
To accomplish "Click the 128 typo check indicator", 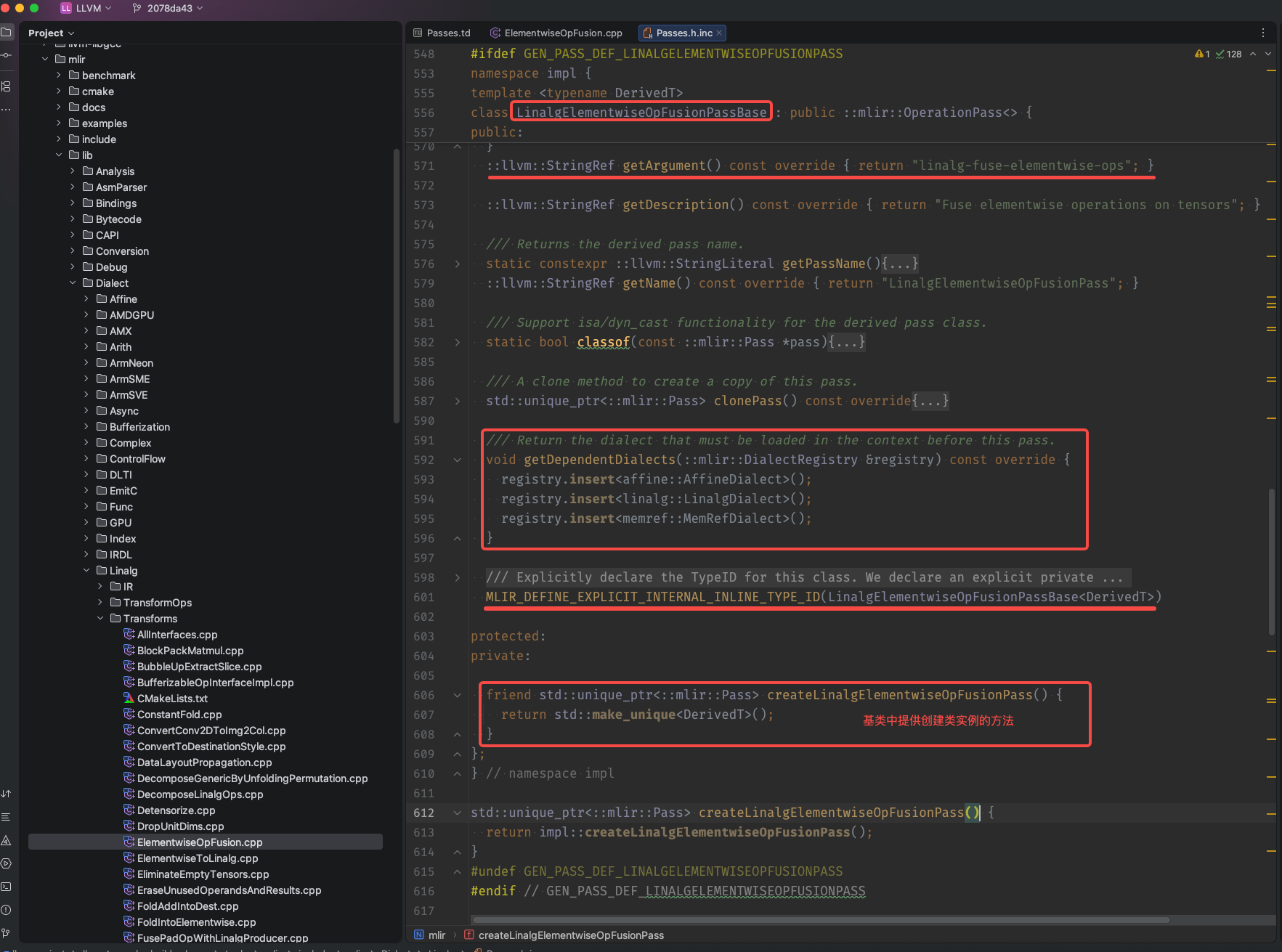I will pyautogui.click(x=1229, y=54).
